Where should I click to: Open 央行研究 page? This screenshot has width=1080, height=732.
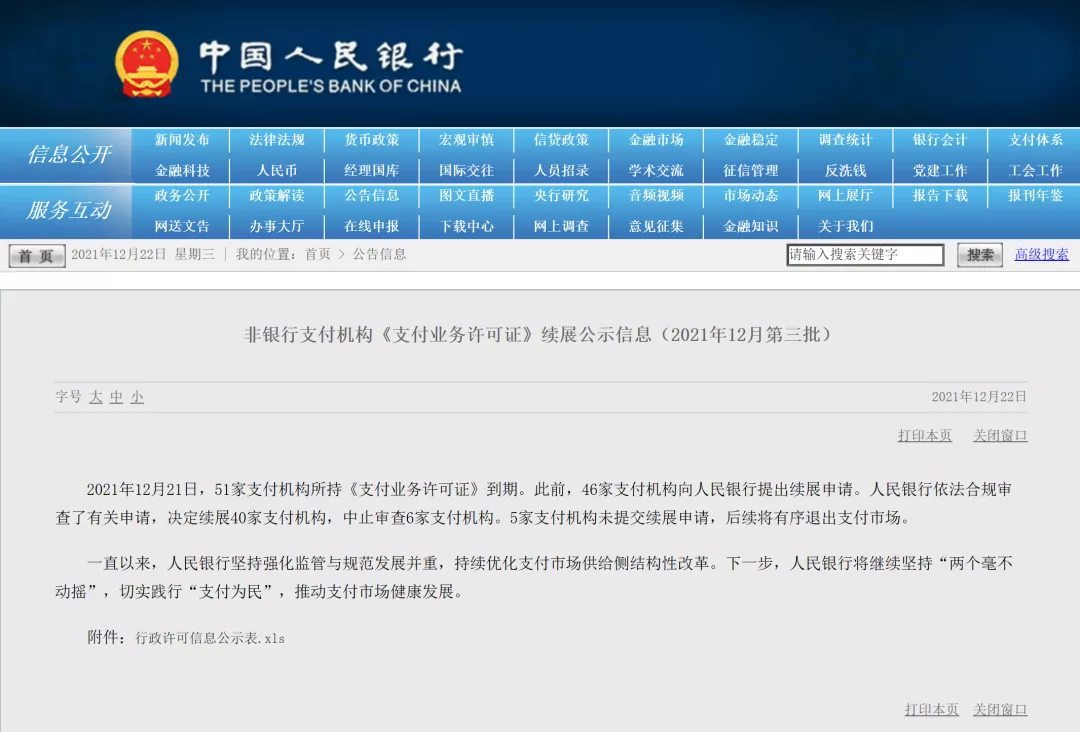(x=561, y=196)
